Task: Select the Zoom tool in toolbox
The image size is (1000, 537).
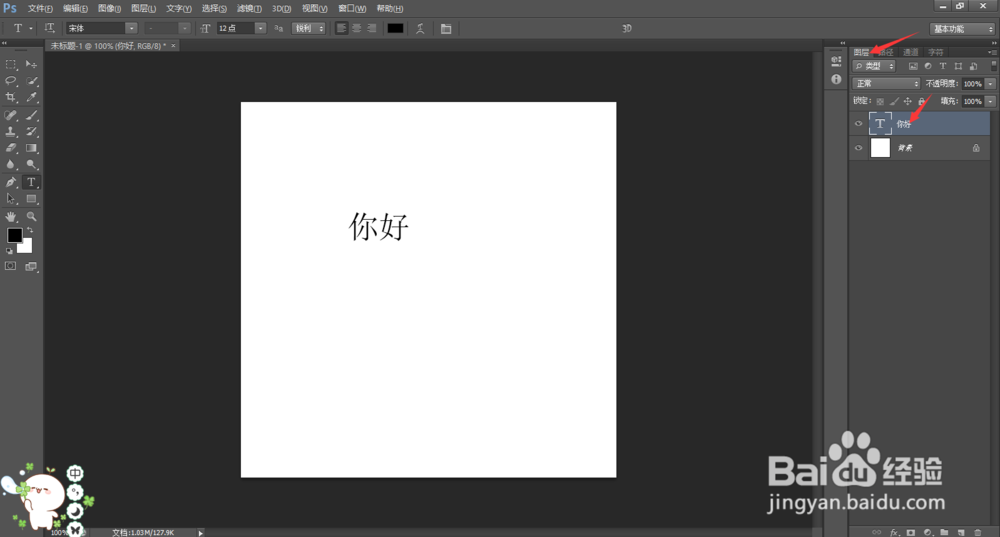Action: [31, 217]
